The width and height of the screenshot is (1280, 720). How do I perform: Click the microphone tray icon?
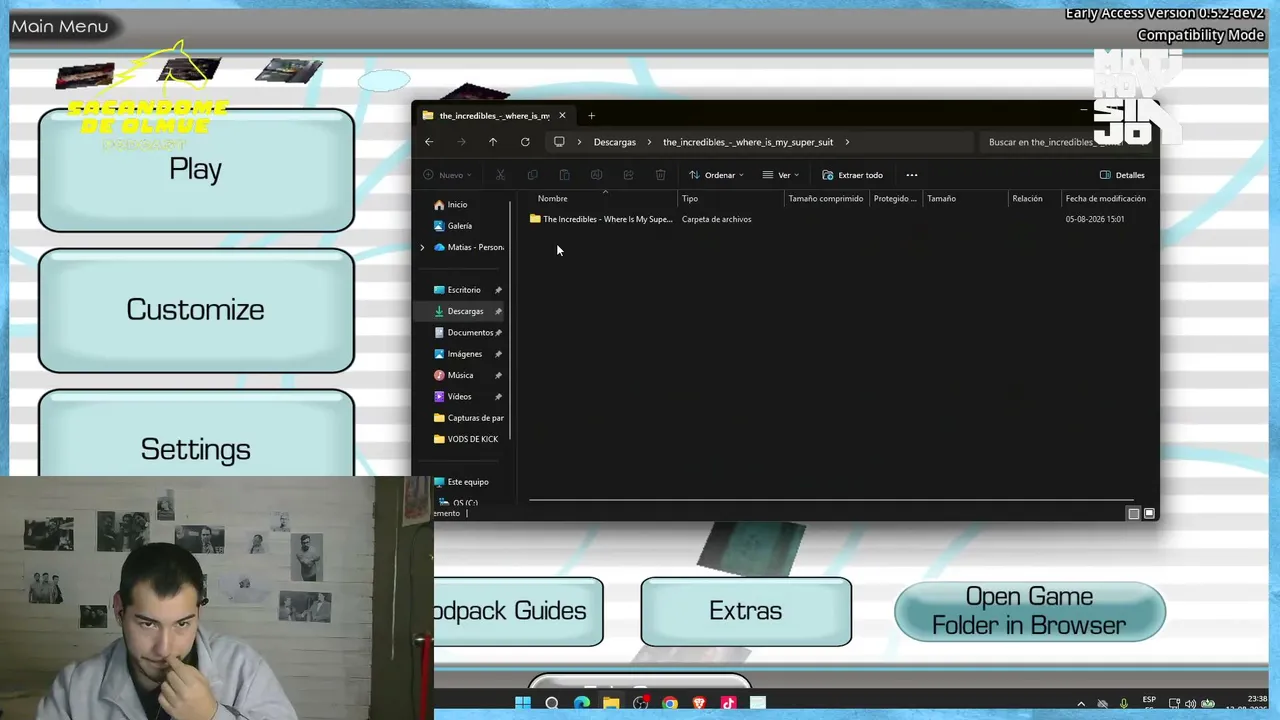coord(1124,704)
